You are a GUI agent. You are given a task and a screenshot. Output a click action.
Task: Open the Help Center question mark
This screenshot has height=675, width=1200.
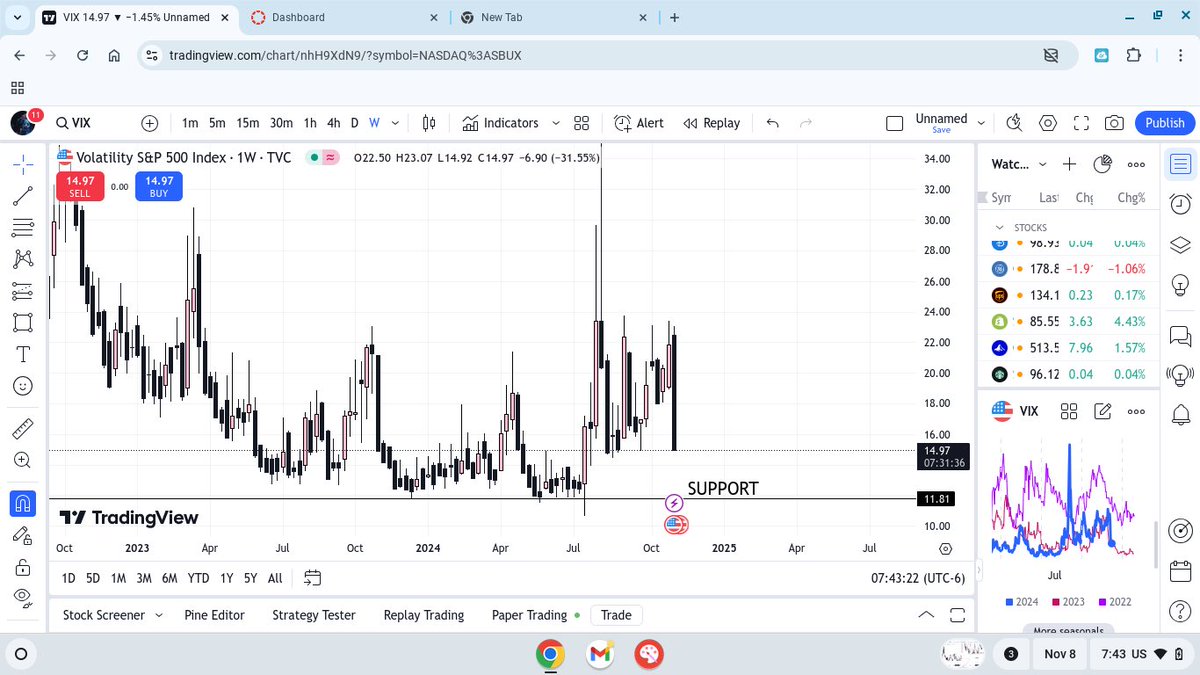click(1180, 610)
